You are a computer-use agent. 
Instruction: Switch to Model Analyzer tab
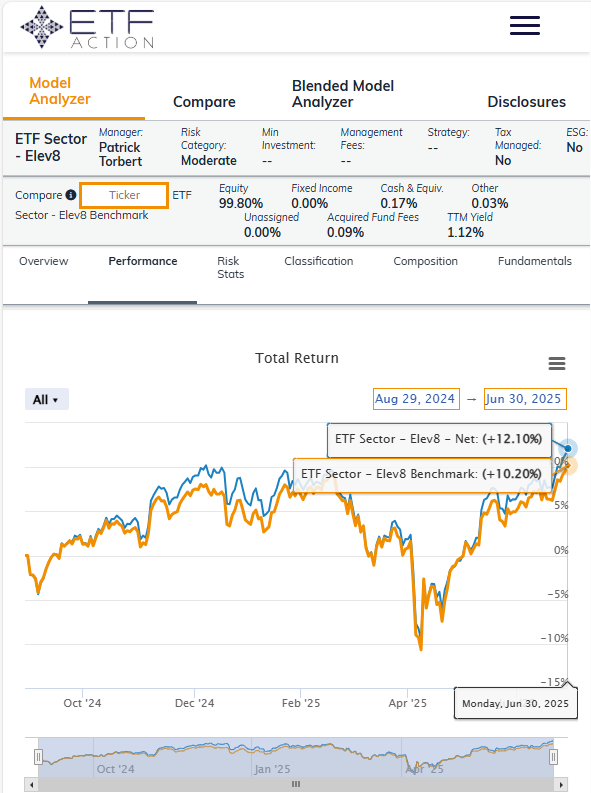pyautogui.click(x=60, y=91)
